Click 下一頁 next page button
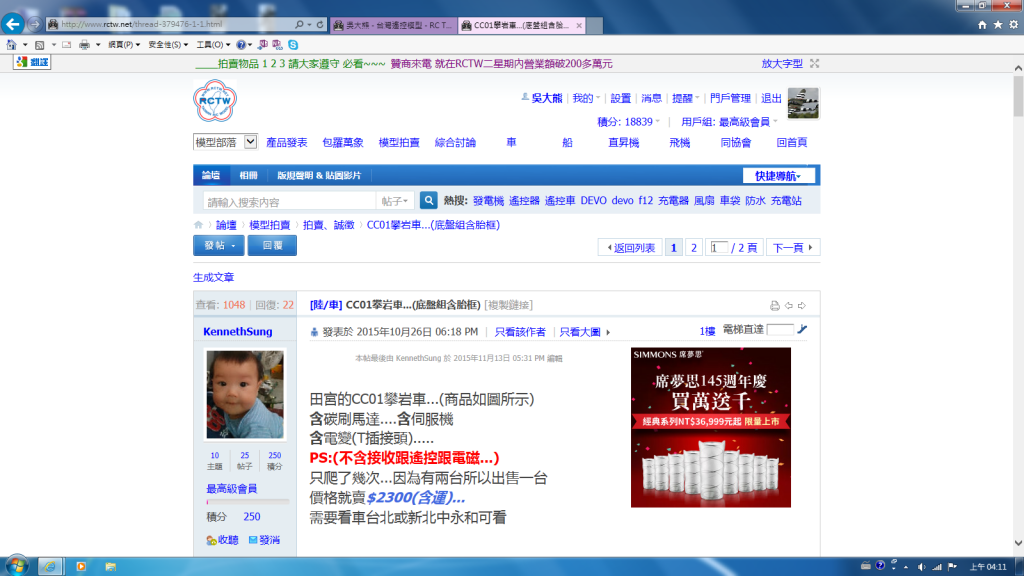The width and height of the screenshot is (1024, 576). [x=793, y=248]
